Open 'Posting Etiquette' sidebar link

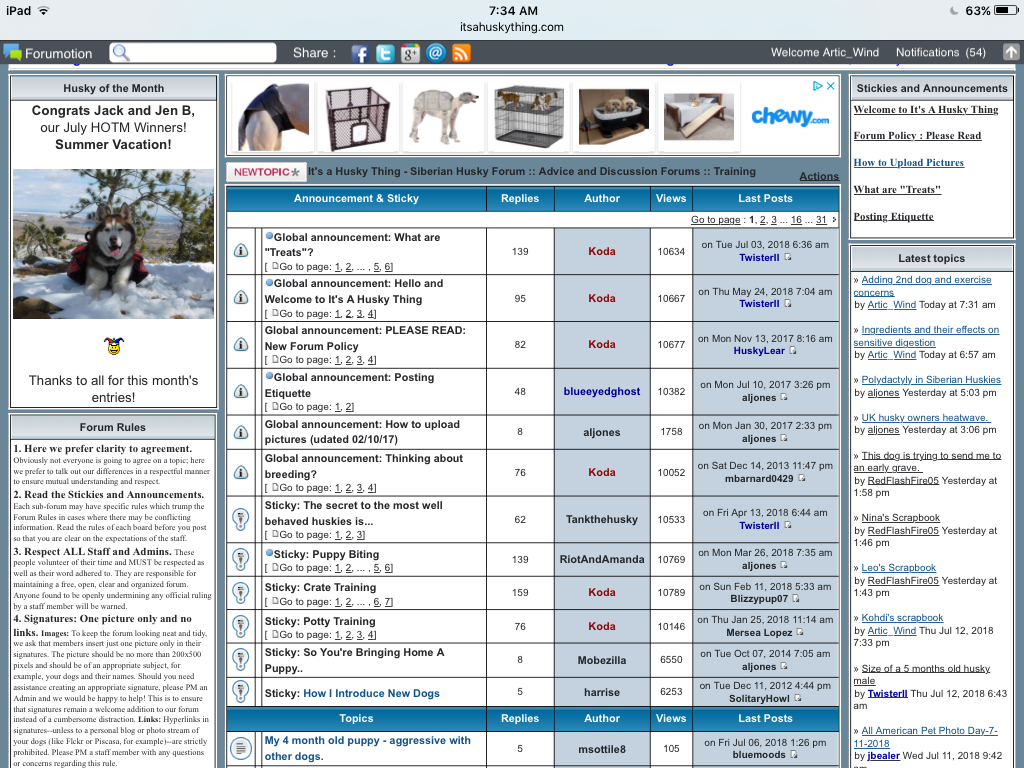point(893,217)
